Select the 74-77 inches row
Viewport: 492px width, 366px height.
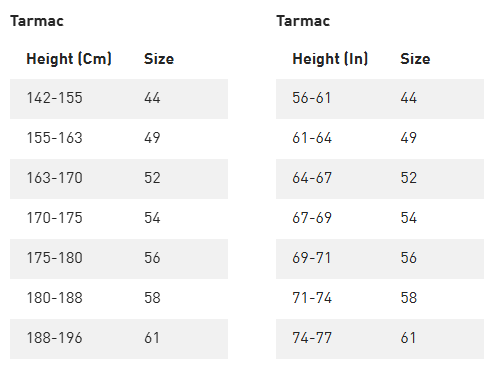pos(380,339)
